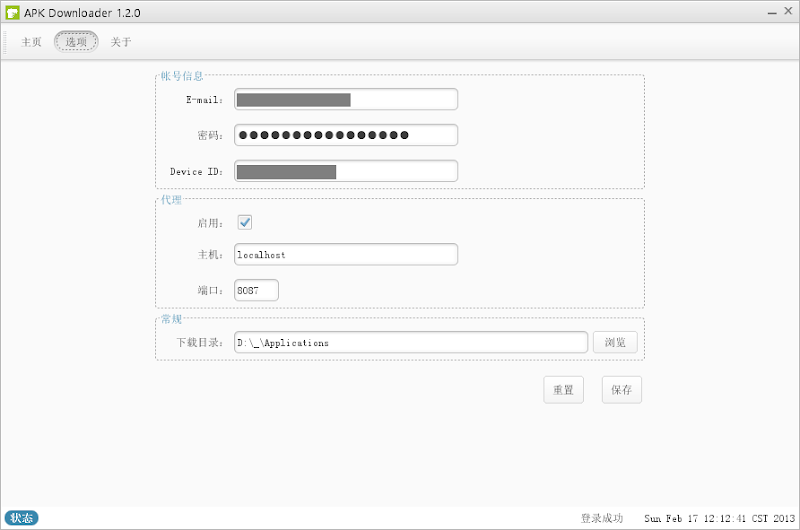Viewport: 800px width, 530px height.
Task: Click the 帐号信息 group label
Action: (x=182, y=76)
